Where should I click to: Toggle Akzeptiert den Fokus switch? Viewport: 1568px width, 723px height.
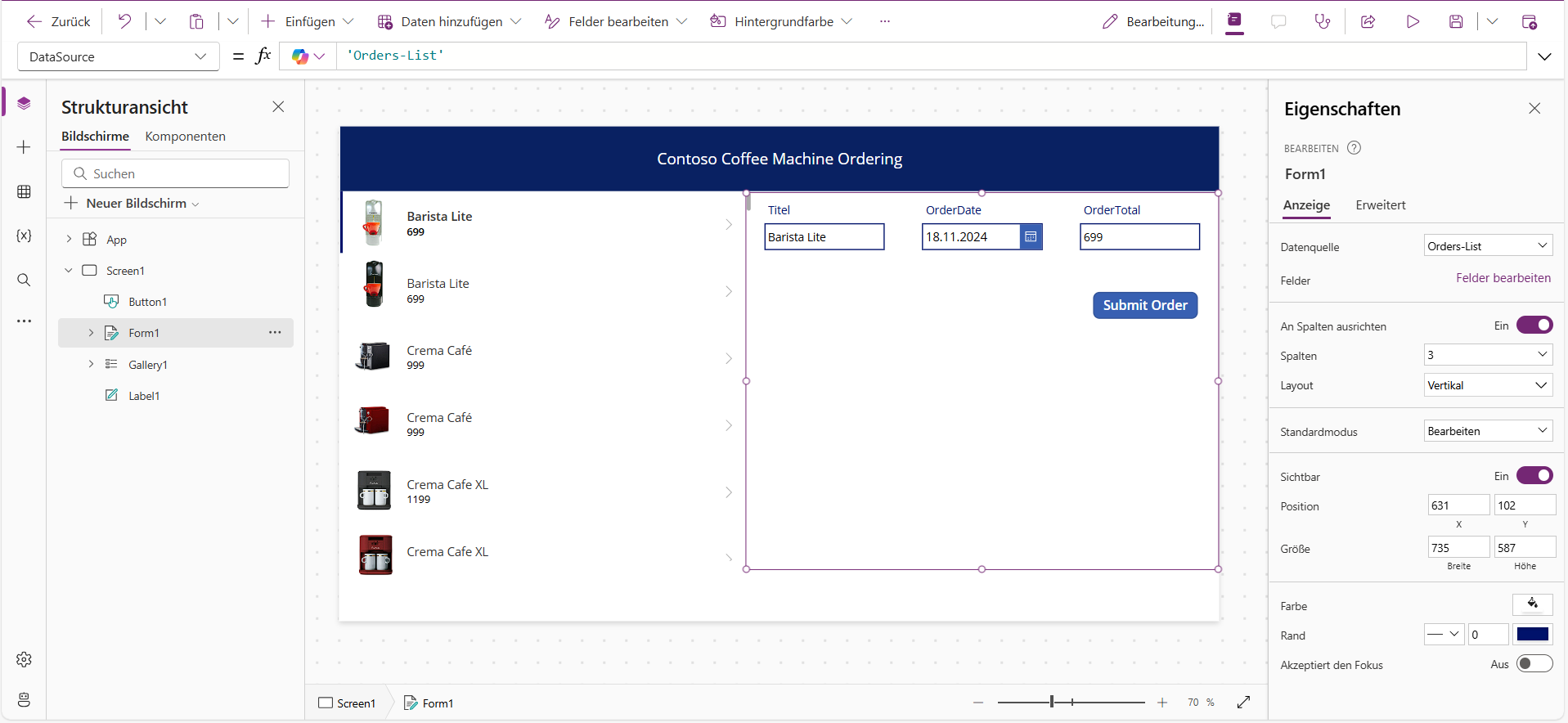point(1534,663)
